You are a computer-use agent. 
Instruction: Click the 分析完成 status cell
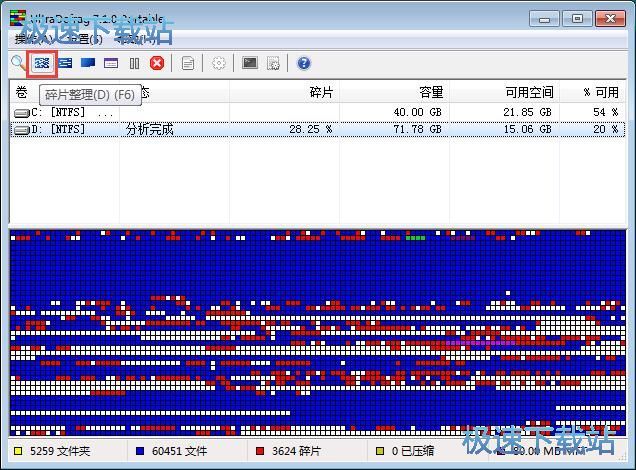tap(150, 129)
